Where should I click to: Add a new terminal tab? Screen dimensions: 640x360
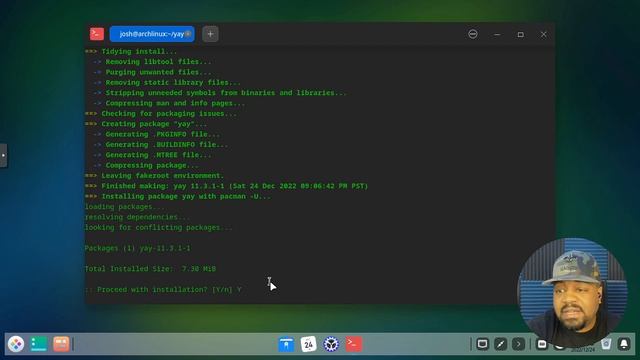[210, 34]
